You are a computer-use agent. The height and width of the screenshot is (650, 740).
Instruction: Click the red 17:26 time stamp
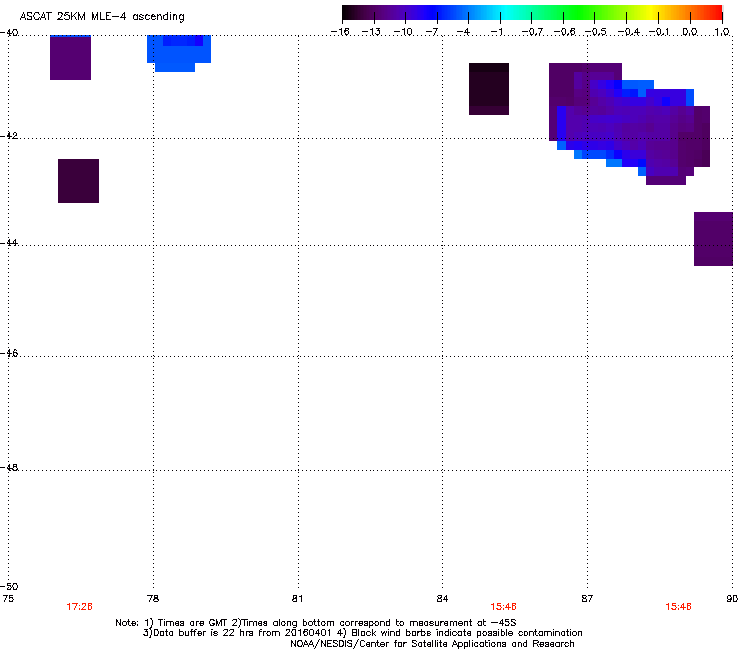coord(79,607)
